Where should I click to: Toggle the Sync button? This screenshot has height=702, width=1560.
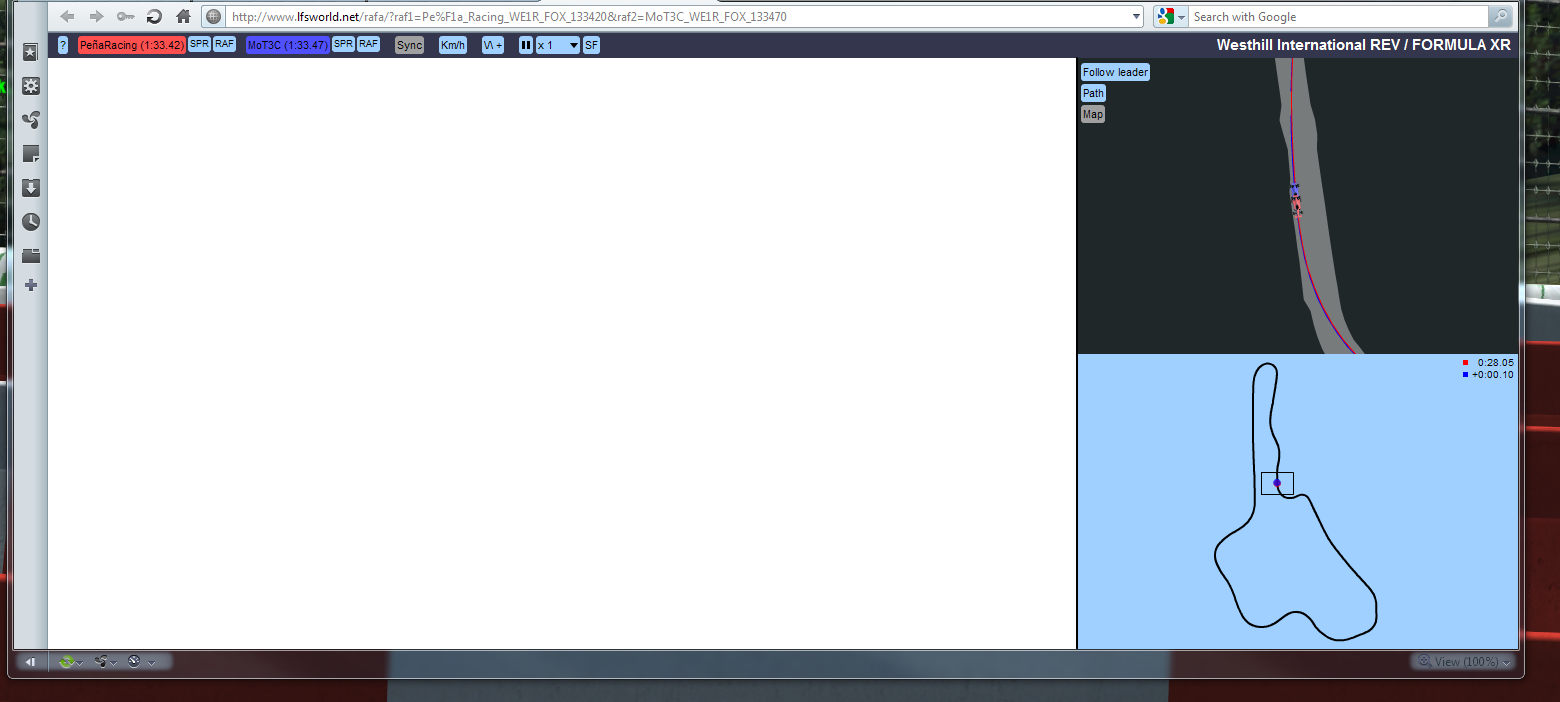(x=409, y=45)
